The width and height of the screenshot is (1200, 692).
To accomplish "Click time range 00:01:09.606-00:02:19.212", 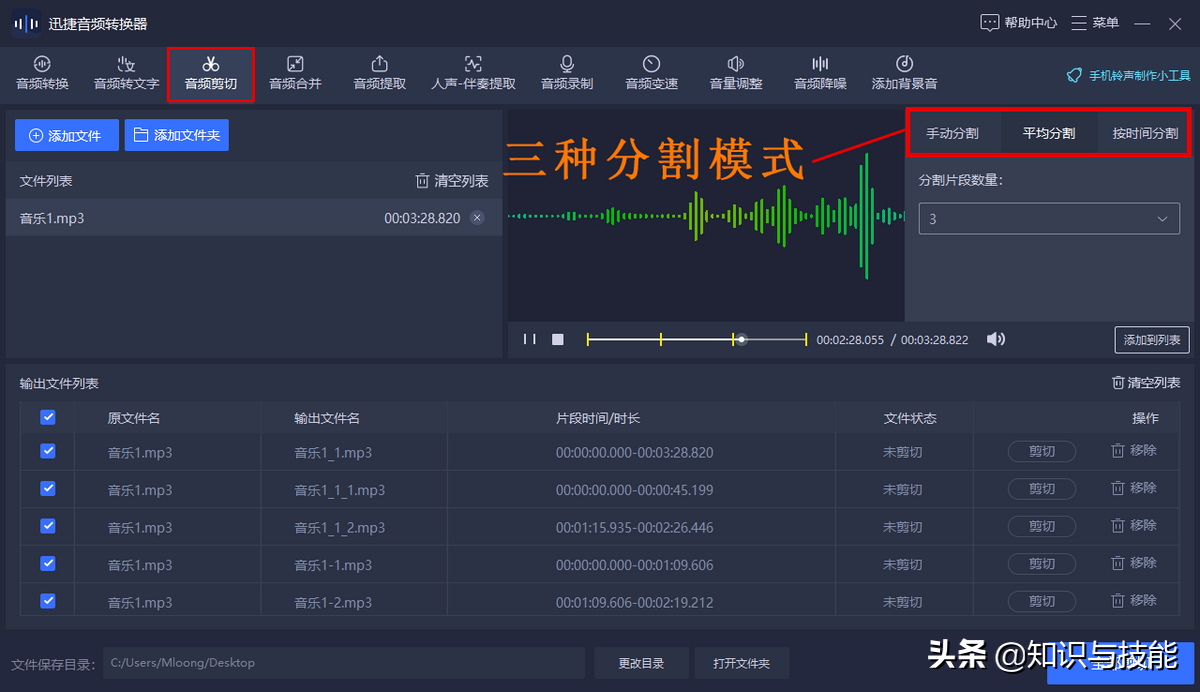I will pyautogui.click(x=635, y=602).
